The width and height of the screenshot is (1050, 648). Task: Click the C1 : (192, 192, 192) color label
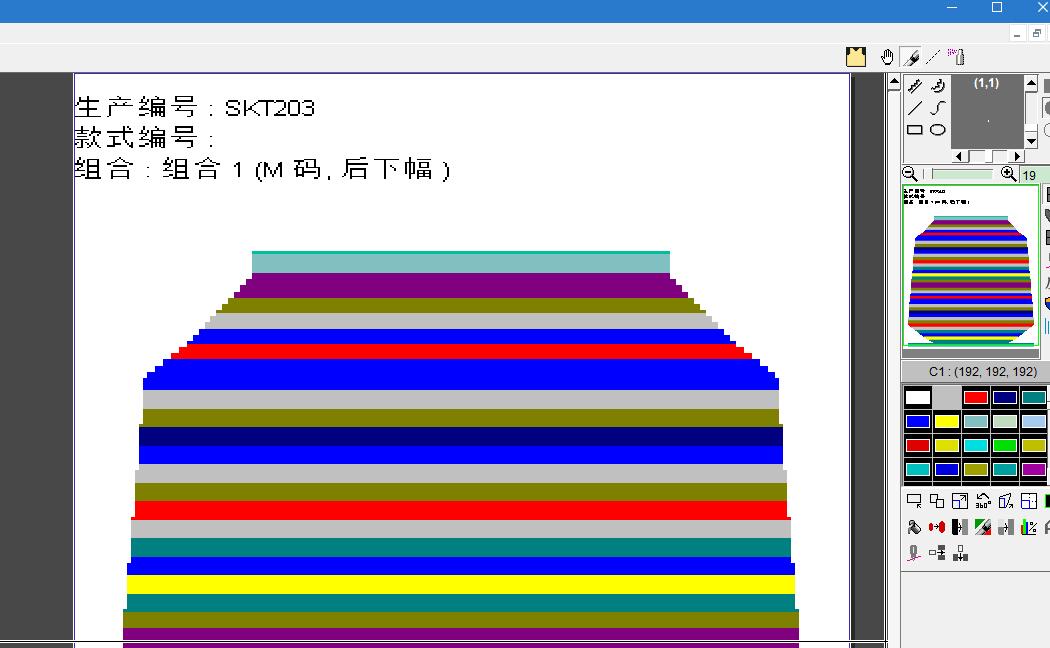pyautogui.click(x=982, y=372)
